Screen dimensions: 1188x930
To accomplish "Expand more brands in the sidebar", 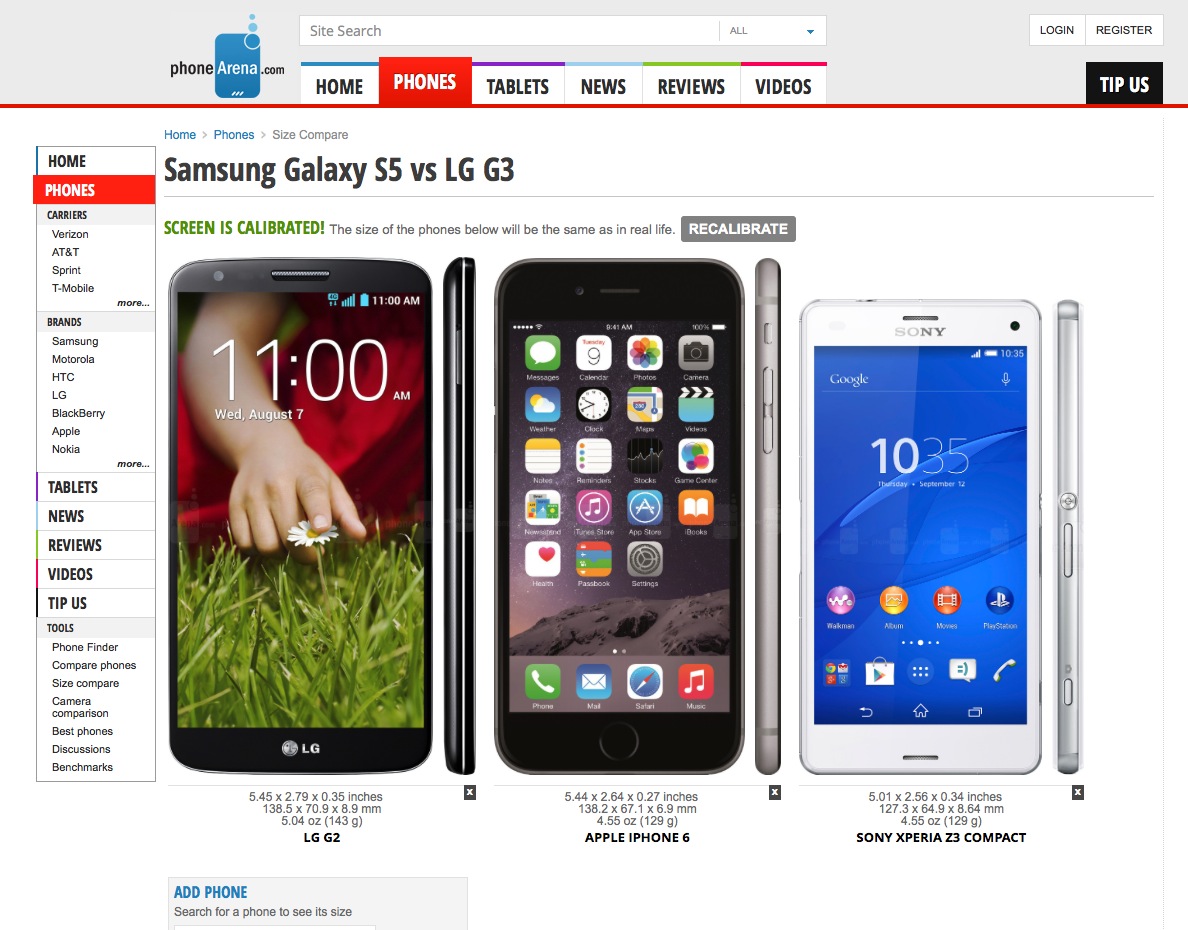I will pos(133,464).
